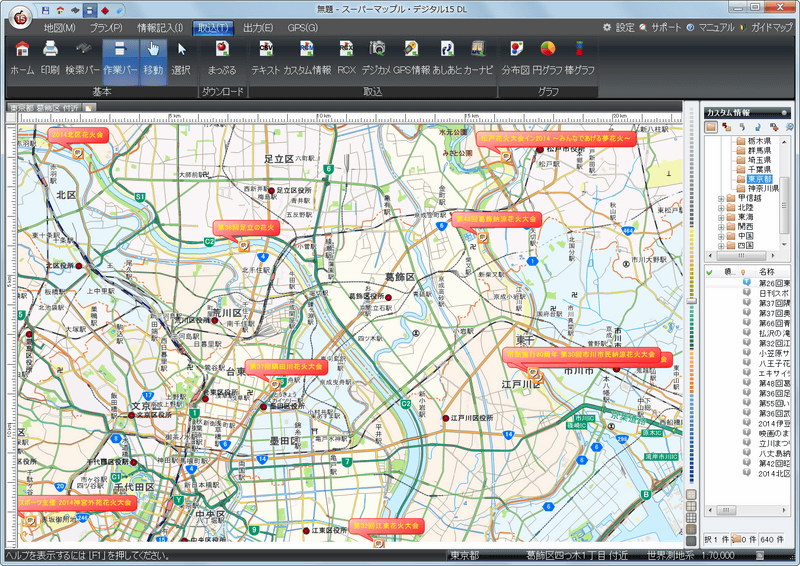Click the small house icon in quick access toolbar
The width and height of the screenshot is (800, 566).
point(60,10)
